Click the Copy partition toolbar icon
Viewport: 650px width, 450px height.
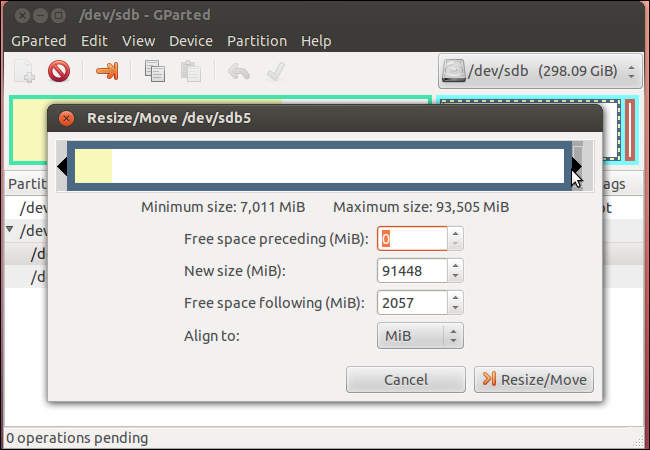[x=155, y=71]
